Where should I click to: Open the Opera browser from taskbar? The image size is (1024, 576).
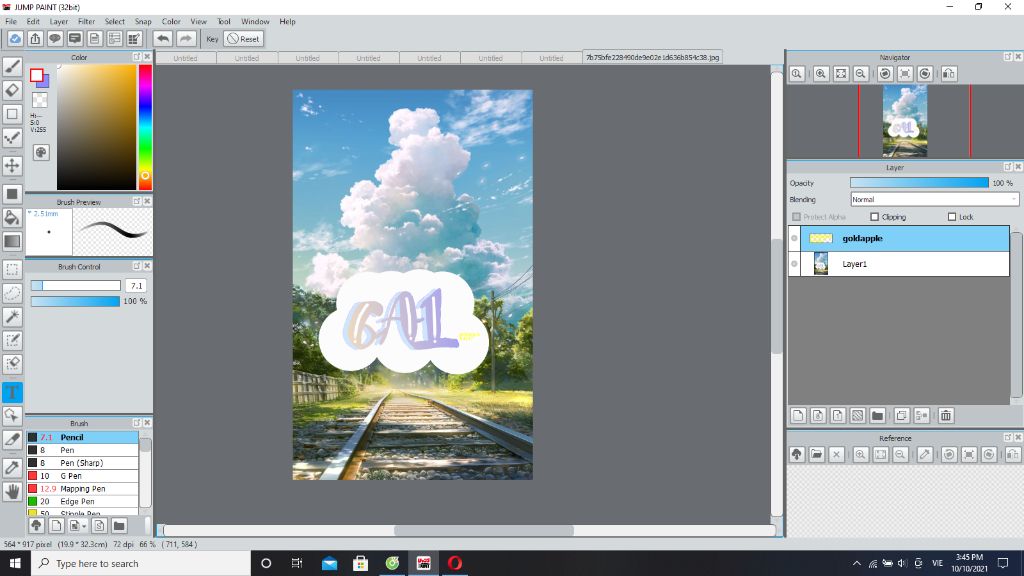pos(455,563)
